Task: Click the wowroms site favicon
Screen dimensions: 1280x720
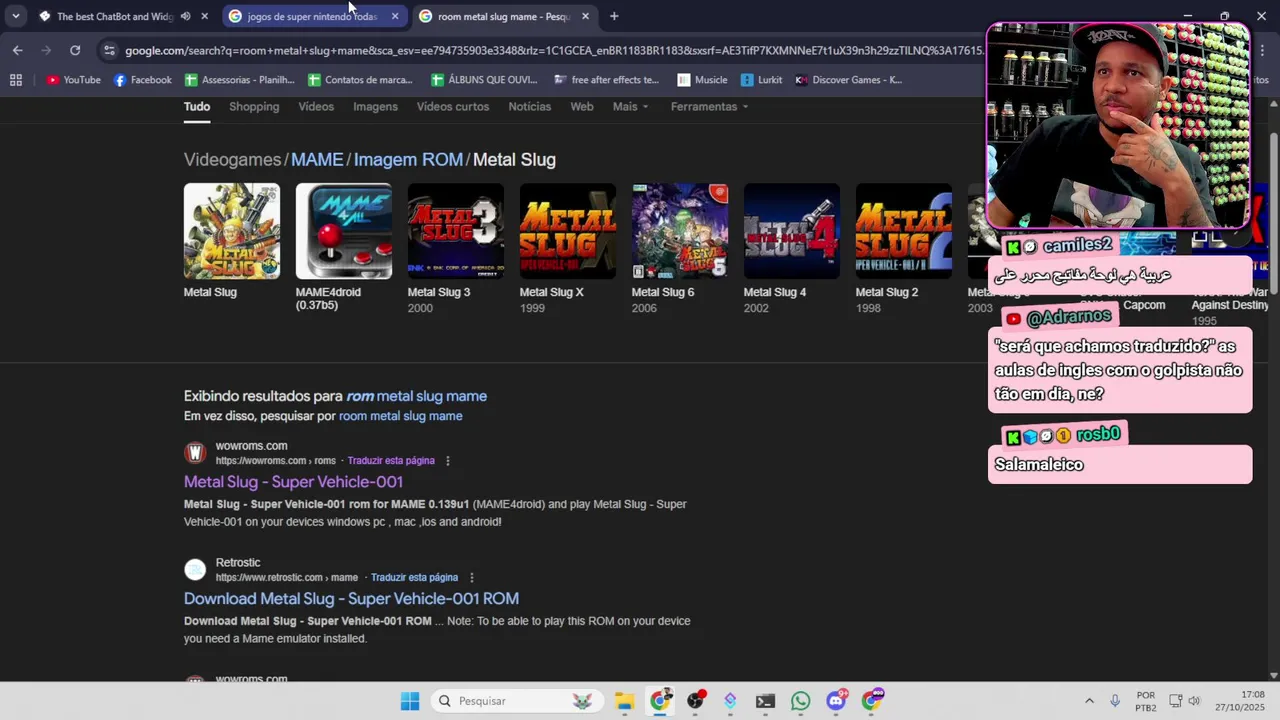Action: [195, 453]
